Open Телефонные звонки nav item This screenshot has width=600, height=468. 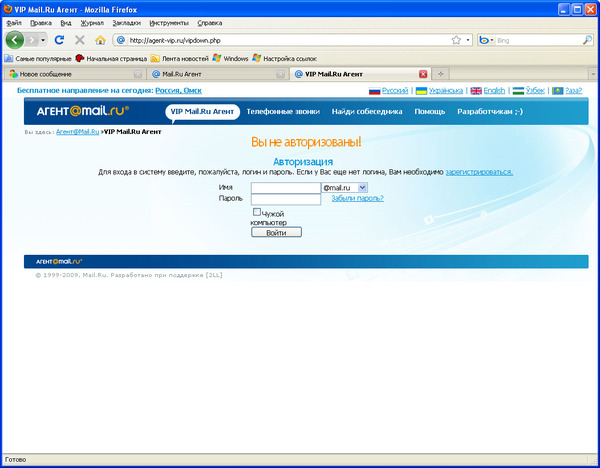coord(283,112)
